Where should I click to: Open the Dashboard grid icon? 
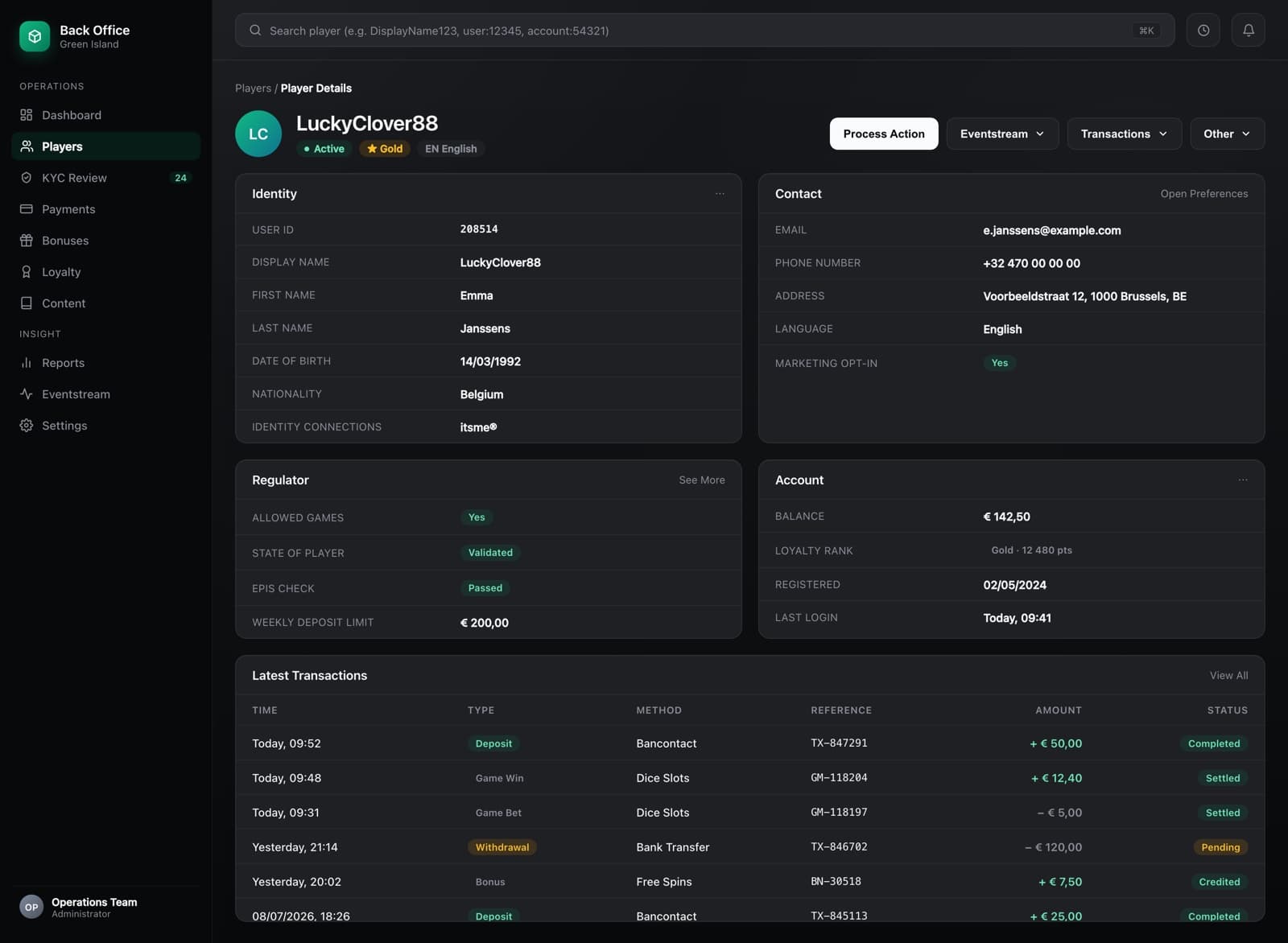27,115
